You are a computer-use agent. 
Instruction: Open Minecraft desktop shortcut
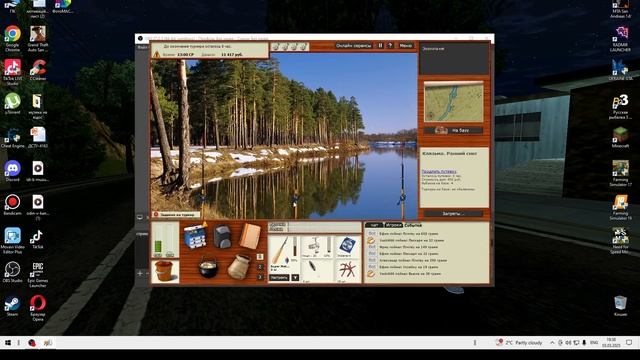click(x=620, y=138)
